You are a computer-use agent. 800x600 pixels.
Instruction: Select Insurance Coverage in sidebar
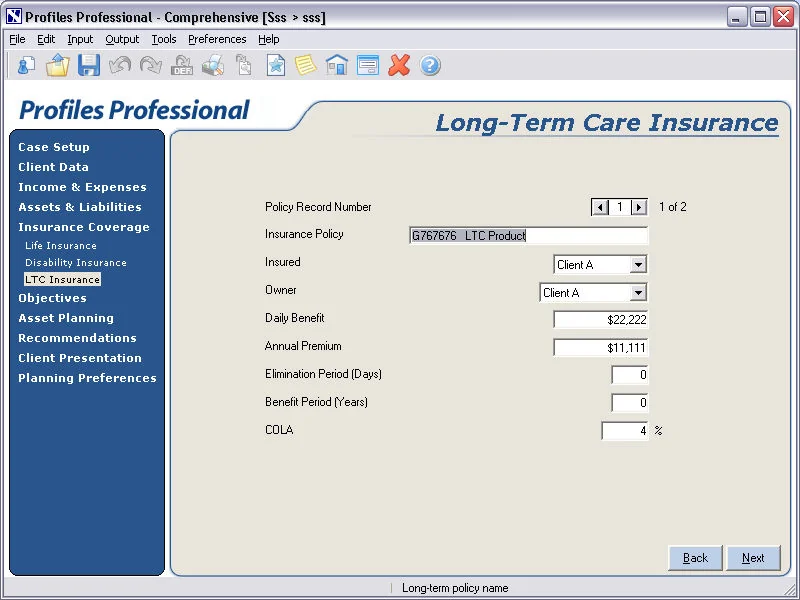tap(84, 227)
